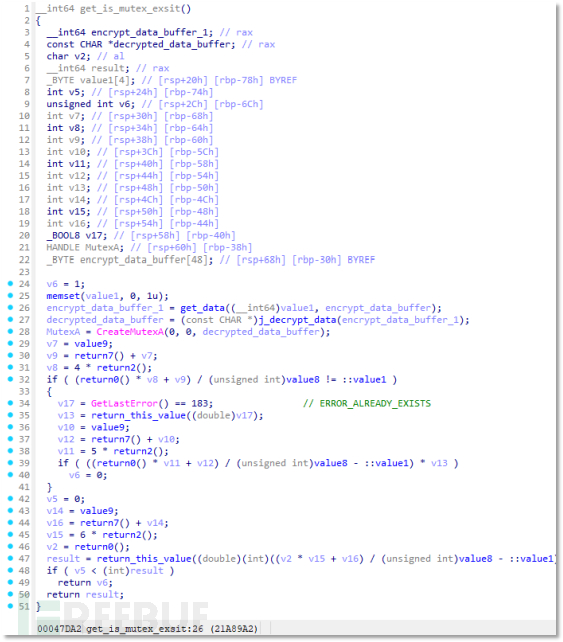
Task: Click return7() on line 44
Action: click(105, 523)
